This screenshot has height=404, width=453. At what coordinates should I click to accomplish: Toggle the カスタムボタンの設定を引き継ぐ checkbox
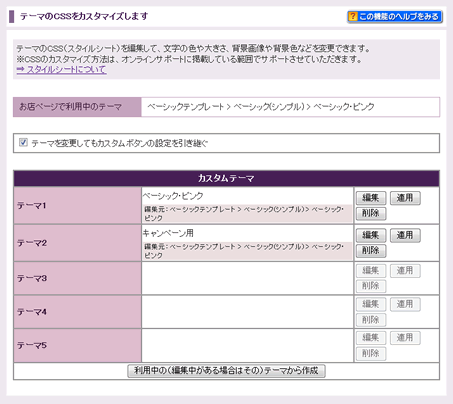tap(23, 143)
